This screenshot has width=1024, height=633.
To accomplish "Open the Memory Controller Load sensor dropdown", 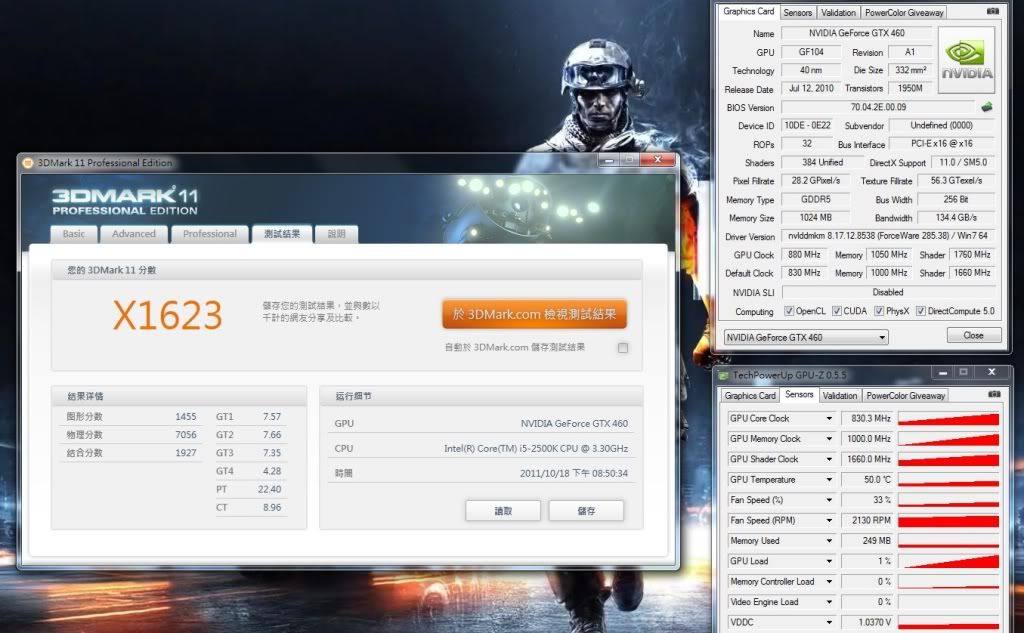I will point(829,581).
